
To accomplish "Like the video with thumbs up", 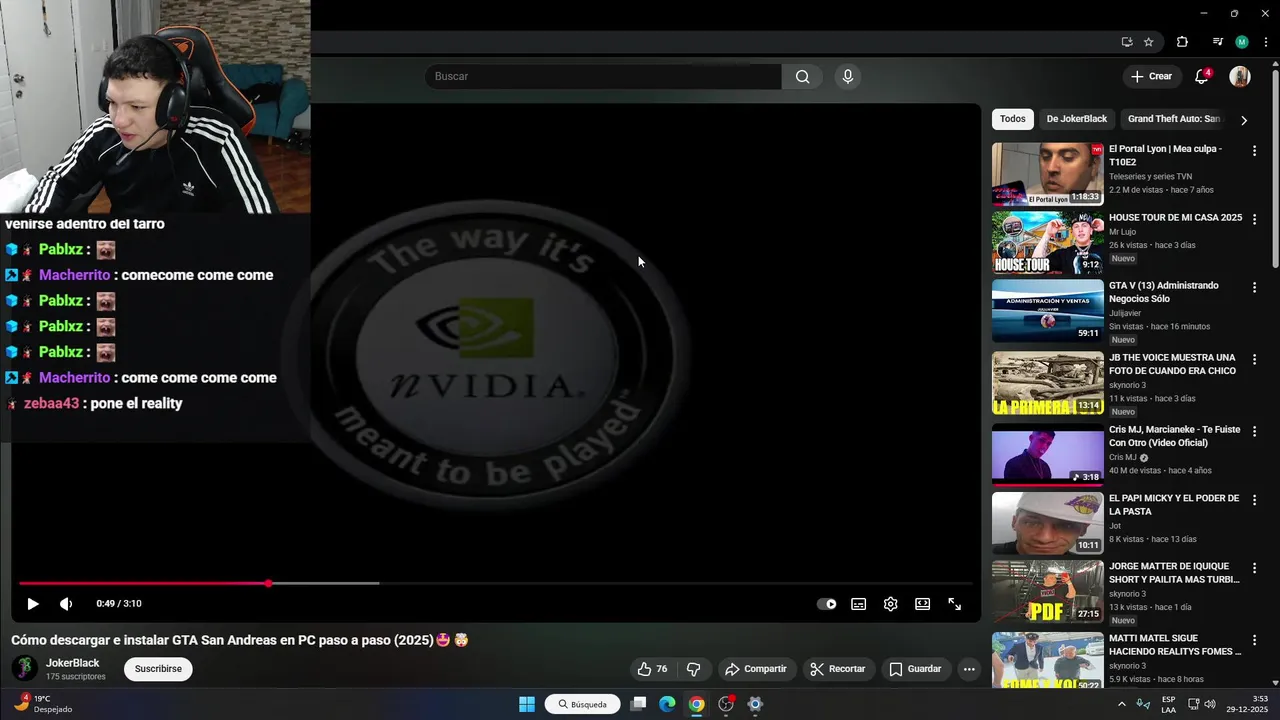I will (x=652, y=669).
